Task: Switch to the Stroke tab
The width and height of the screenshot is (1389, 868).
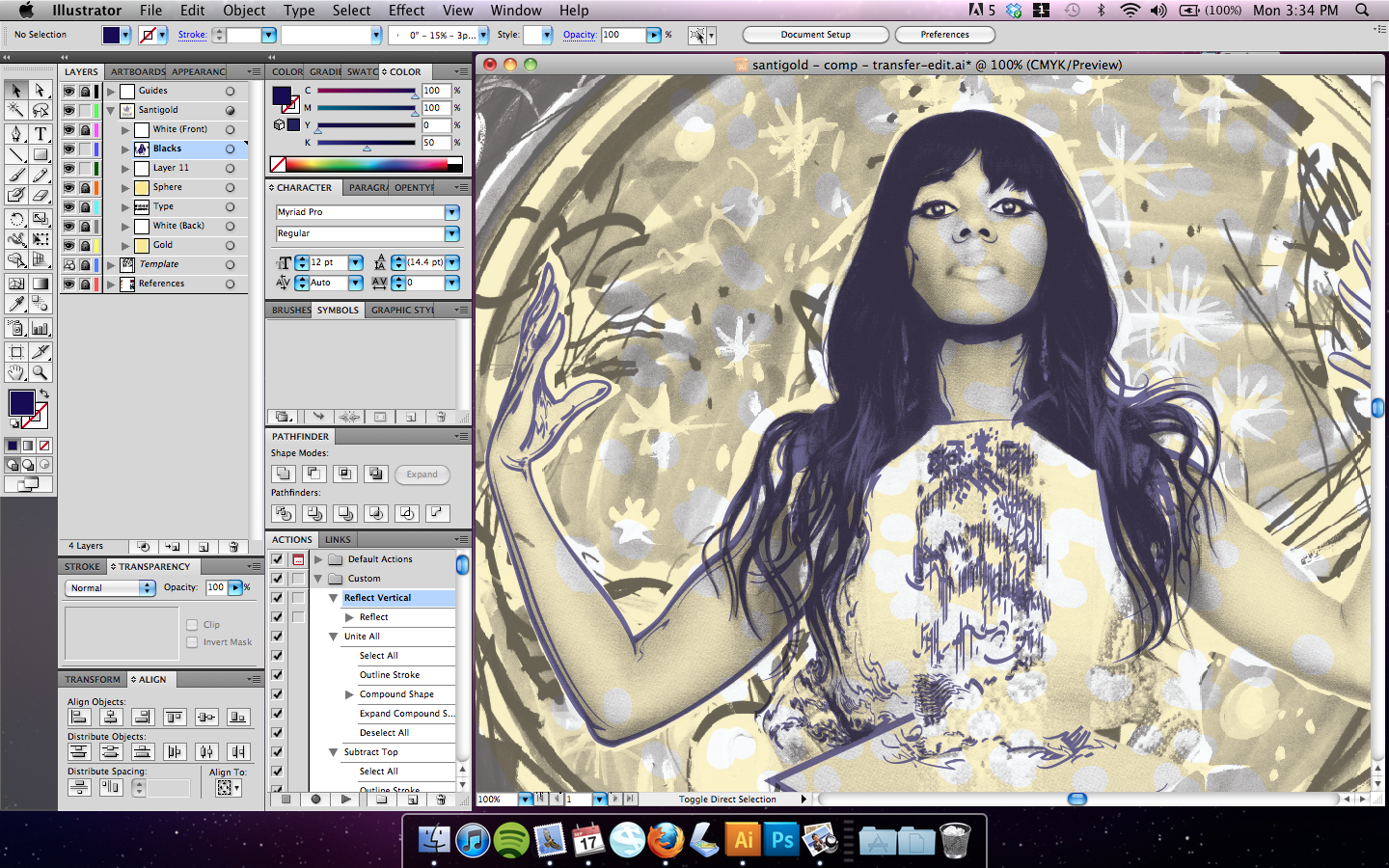Action: pyautogui.click(x=82, y=567)
